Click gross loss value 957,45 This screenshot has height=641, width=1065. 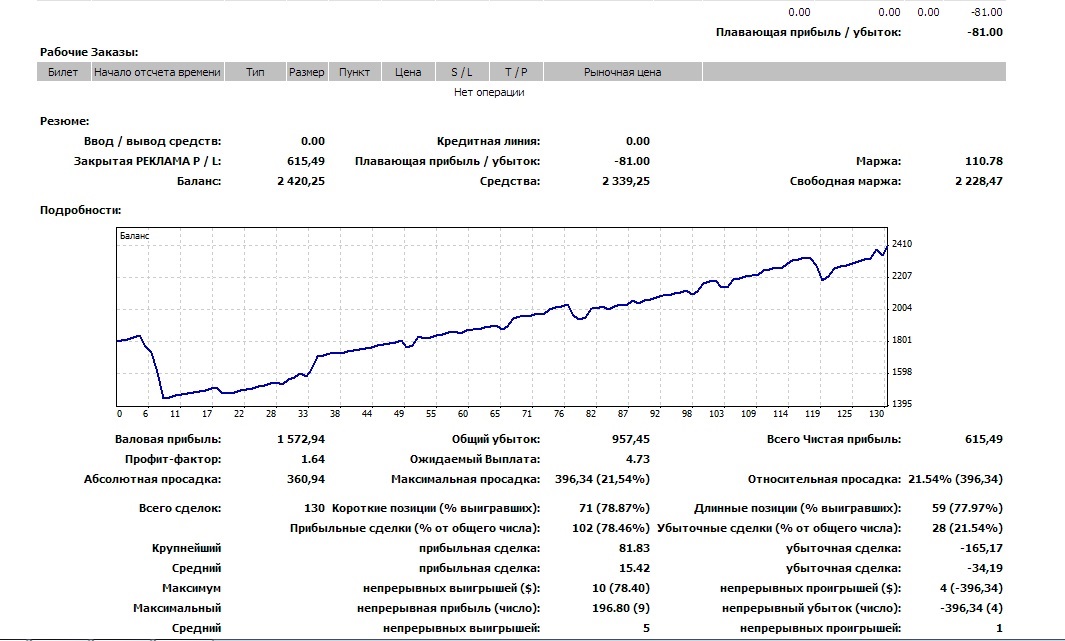tap(631, 439)
